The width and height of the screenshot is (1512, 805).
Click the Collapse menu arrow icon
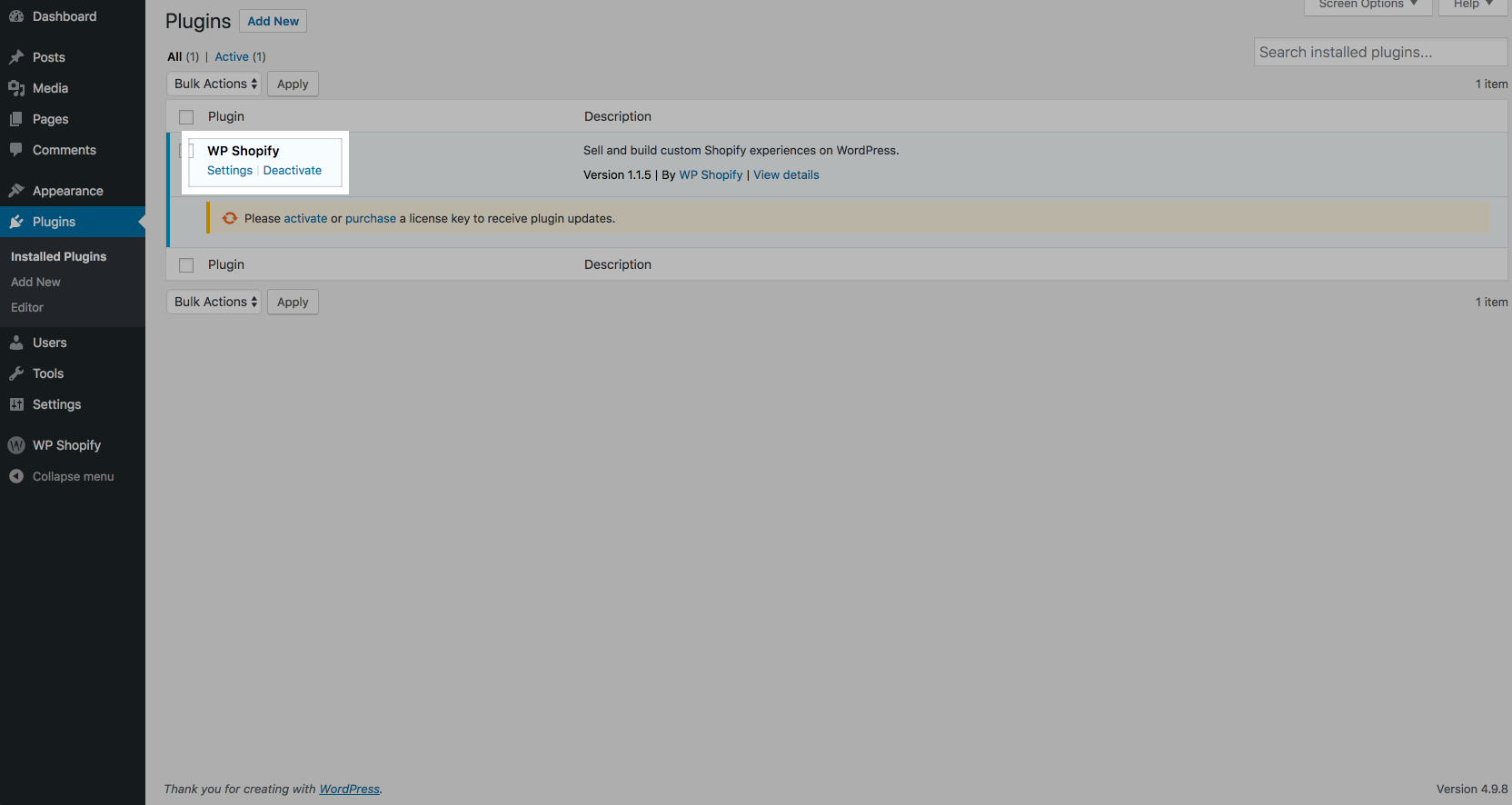pos(16,476)
